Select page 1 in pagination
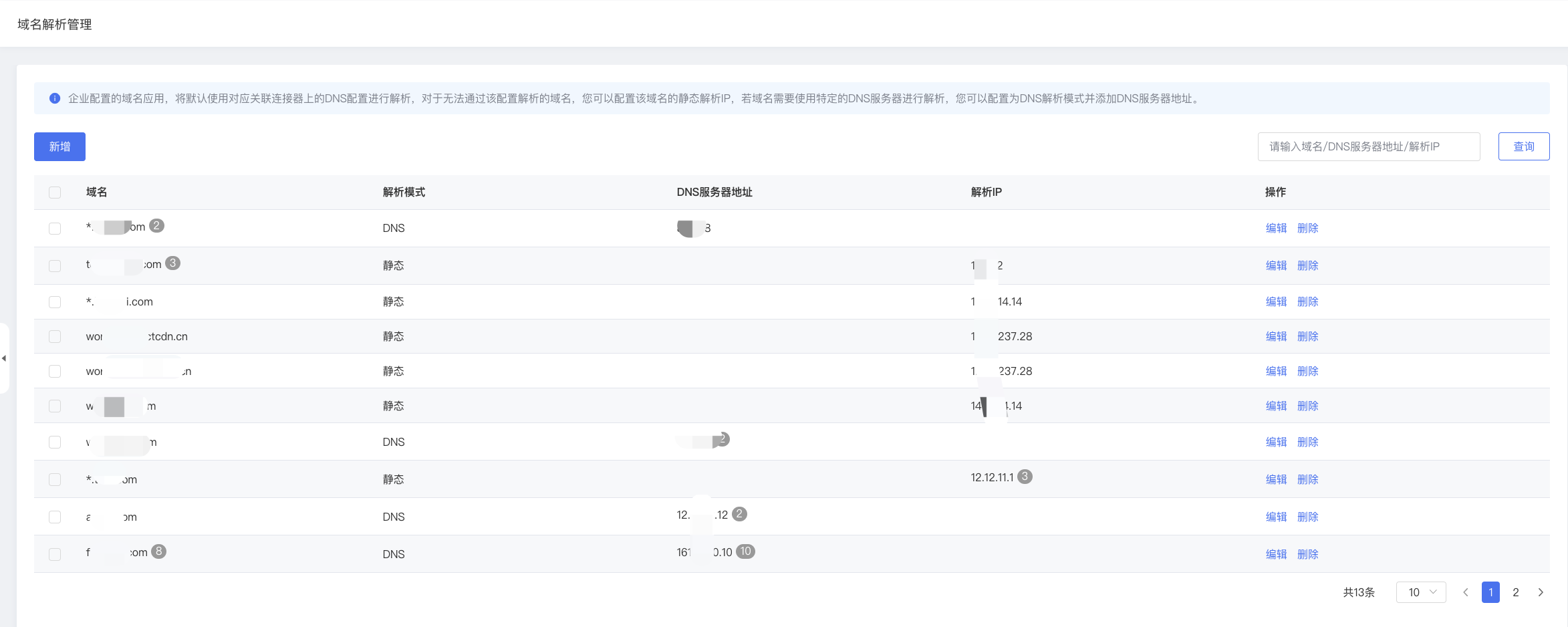Image resolution: width=1568 pixels, height=627 pixels. 1490,592
